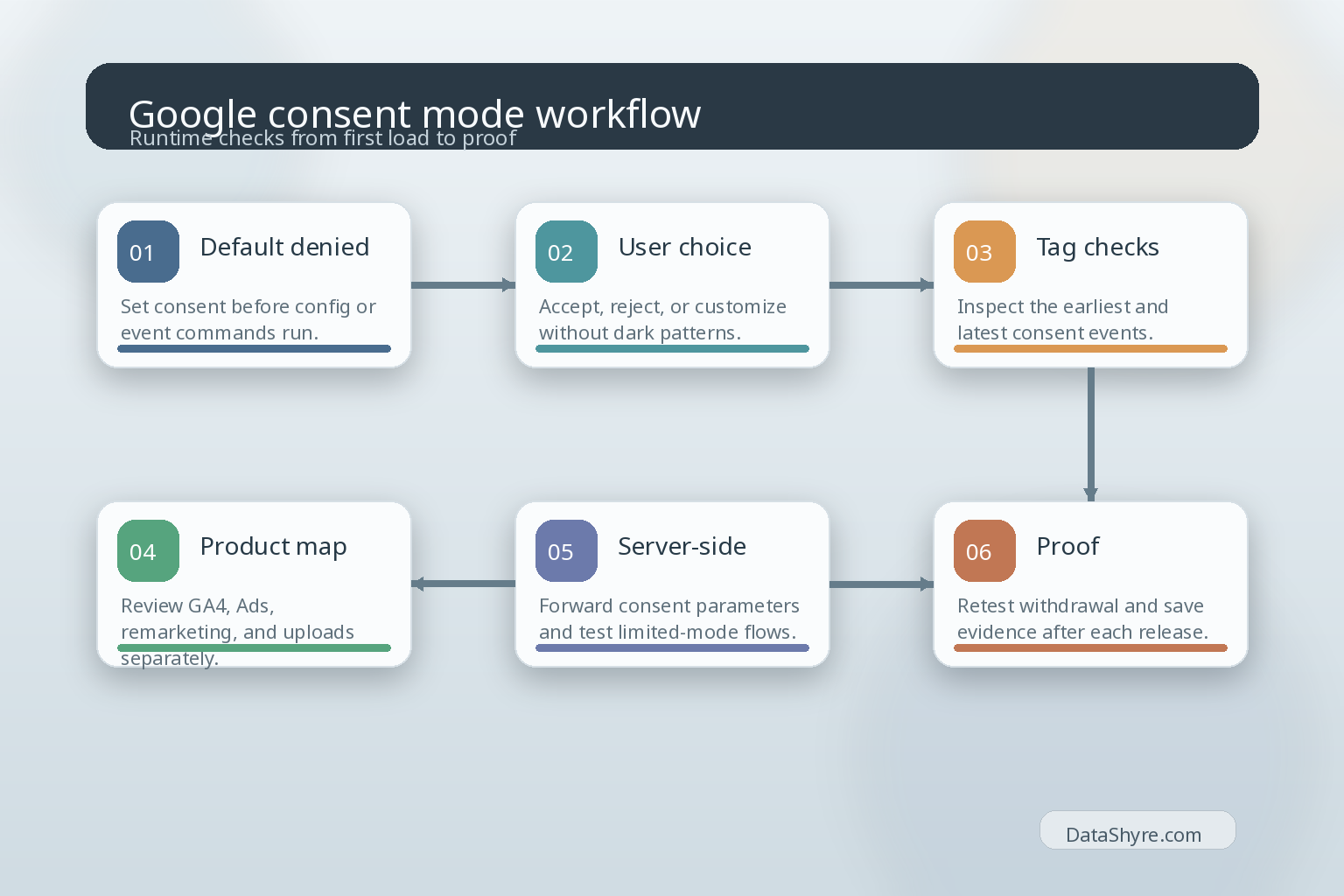Select the 'Product map' card title
This screenshot has height=896, width=1344.
pyautogui.click(x=273, y=547)
